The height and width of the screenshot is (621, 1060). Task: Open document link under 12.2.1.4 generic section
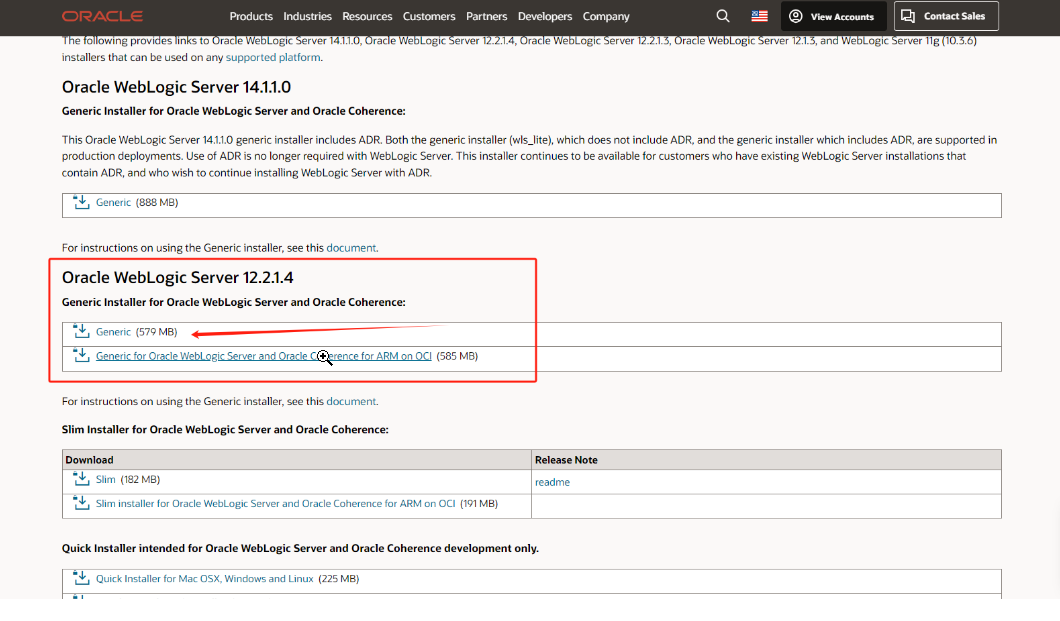[352, 401]
